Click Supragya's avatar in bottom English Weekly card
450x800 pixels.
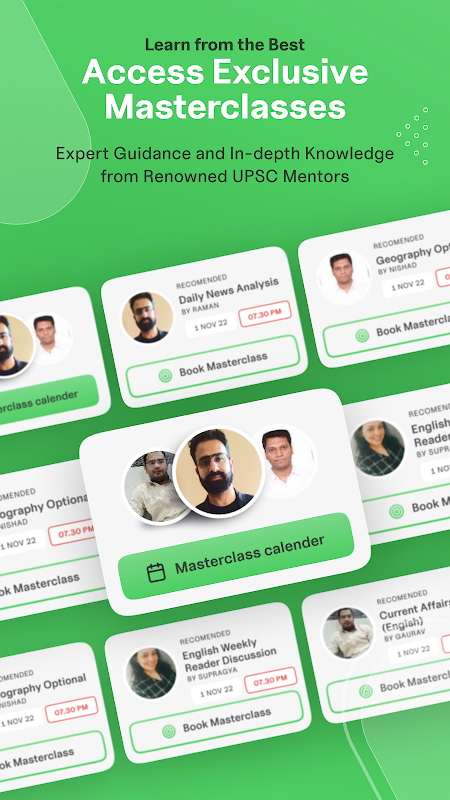(x=151, y=673)
